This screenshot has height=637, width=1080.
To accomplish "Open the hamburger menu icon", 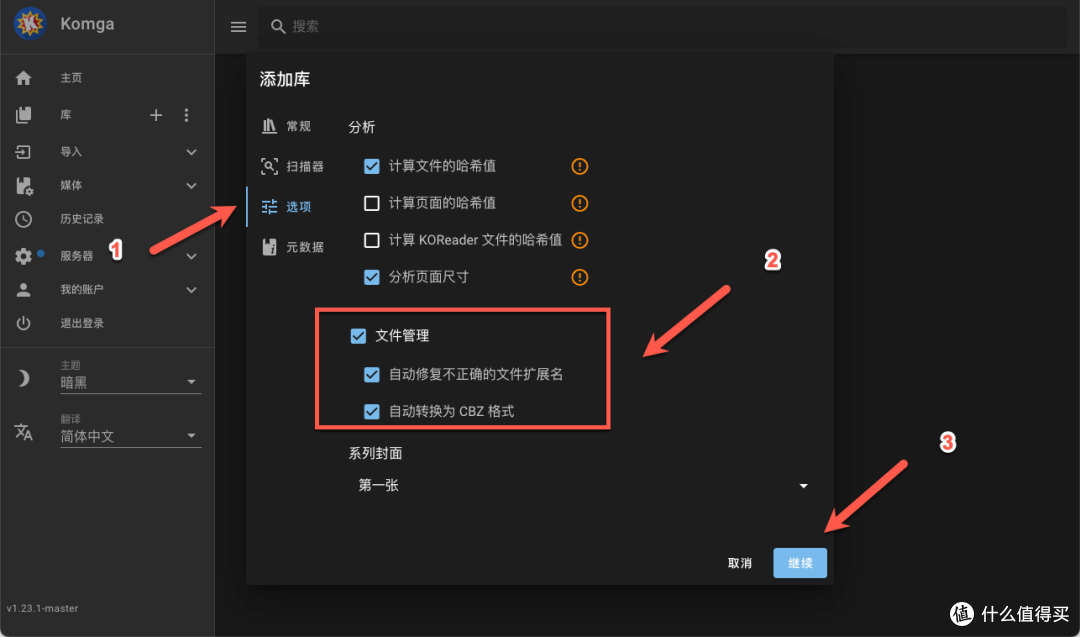I will (238, 27).
